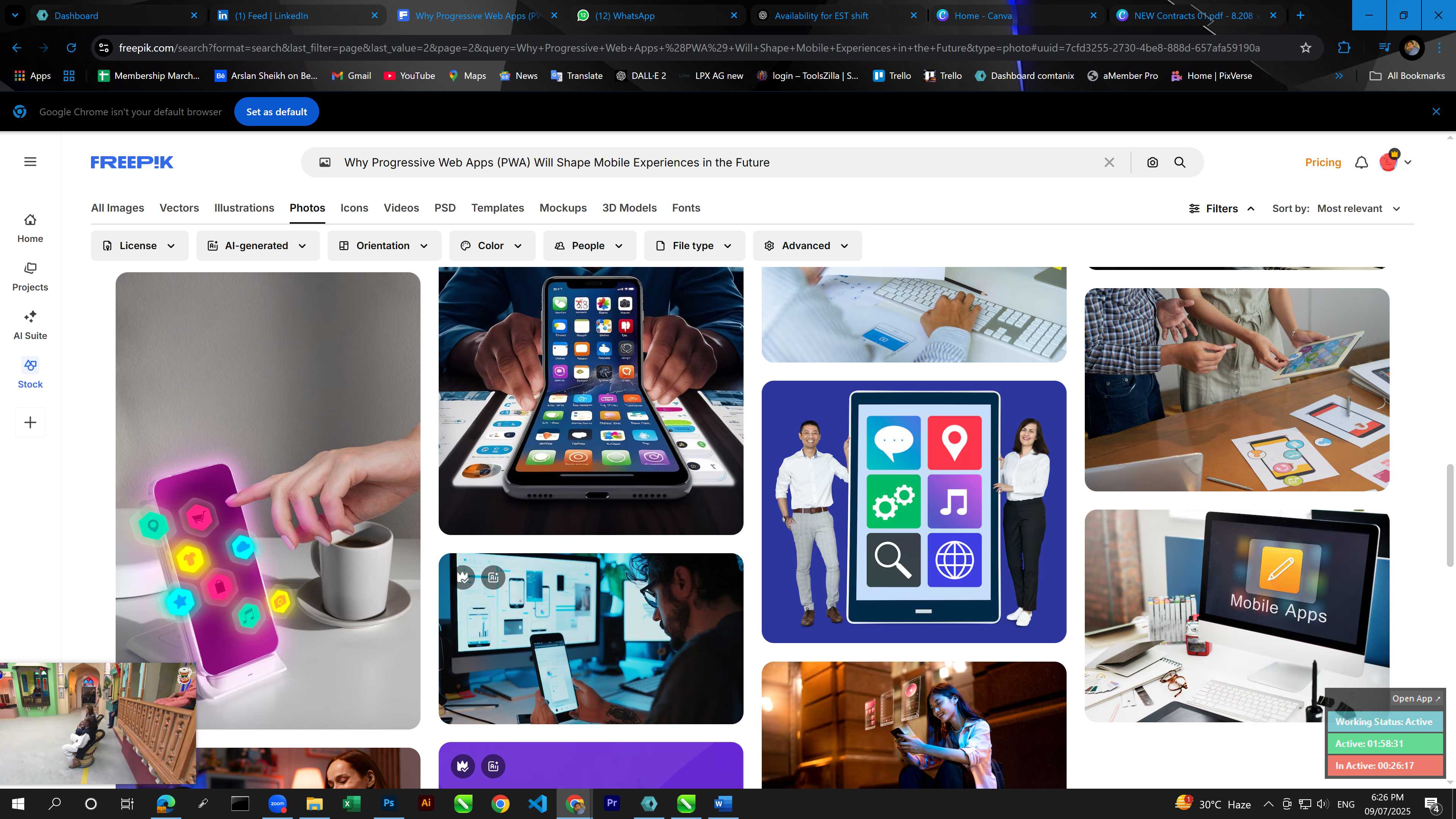Expand the AI-generated filter dropdown
Image resolution: width=1456 pixels, height=819 pixels.
pos(258,245)
